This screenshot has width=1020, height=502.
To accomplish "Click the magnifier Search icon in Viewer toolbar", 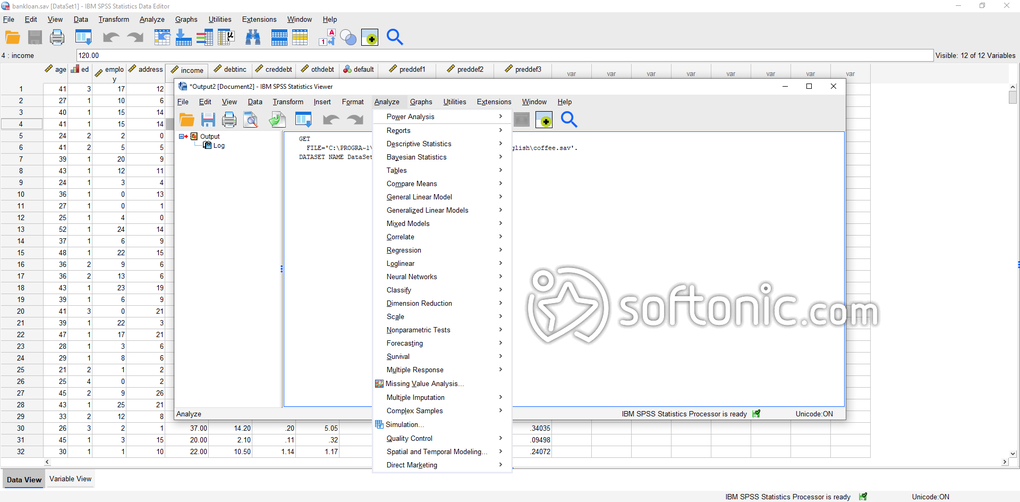I will click(569, 119).
